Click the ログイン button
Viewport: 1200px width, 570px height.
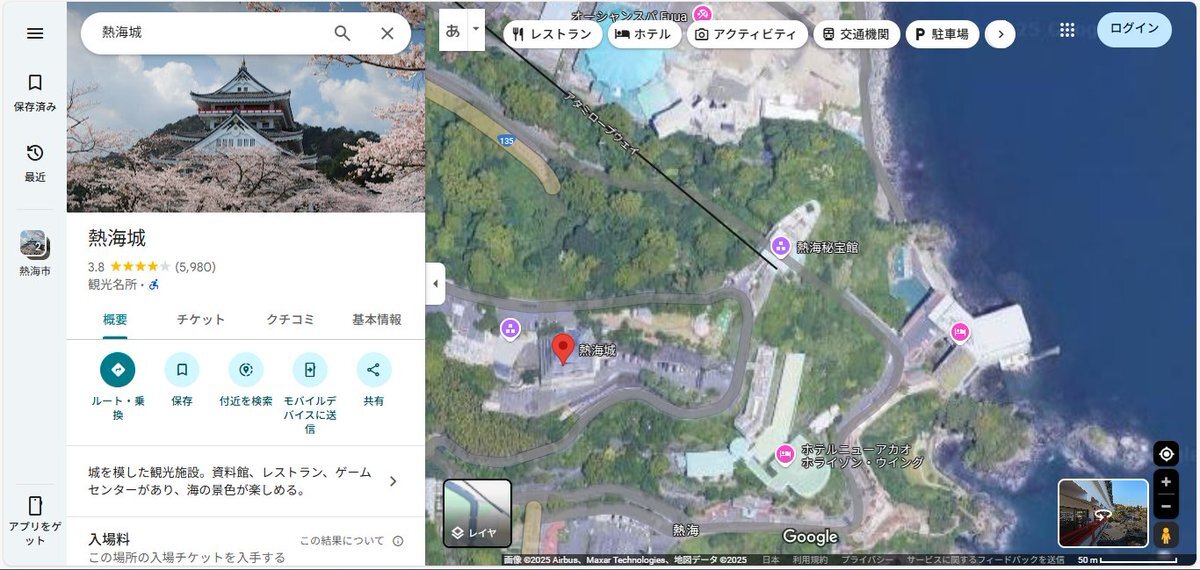1134,29
